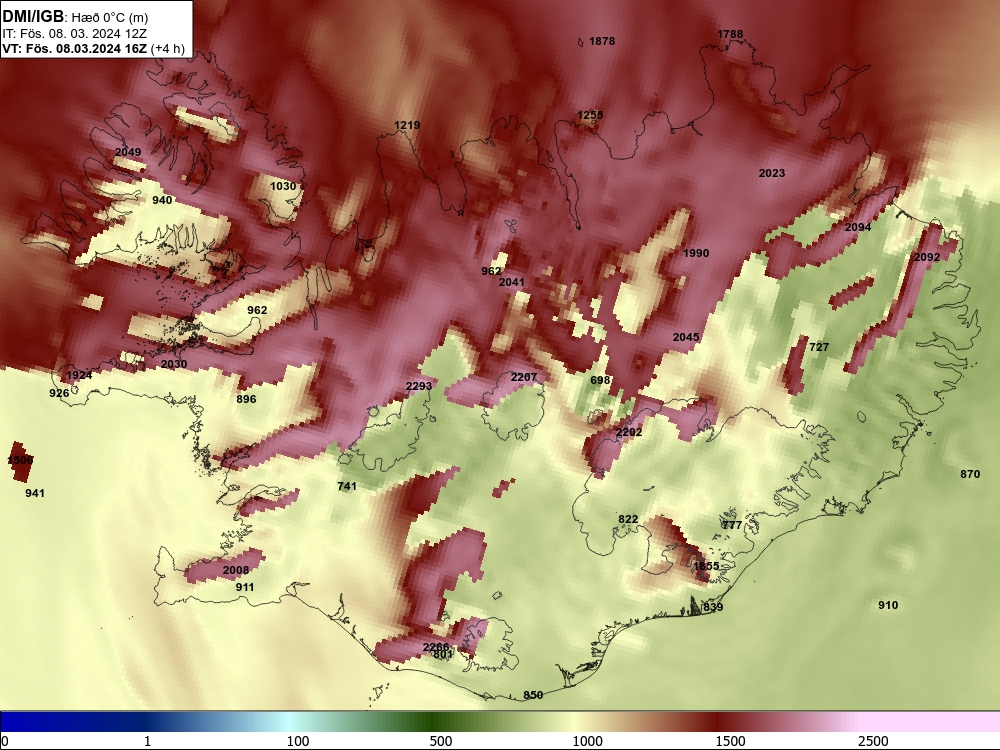Click the 1030 height label
The width and height of the screenshot is (1000, 750).
click(x=283, y=186)
